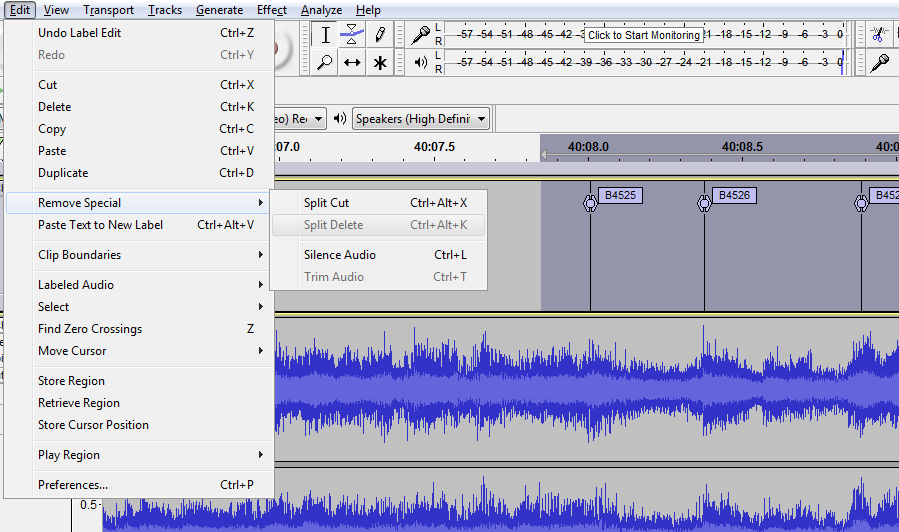Click timeline ruler at 40:08.5
899x532 pixels.
pyautogui.click(x=742, y=147)
